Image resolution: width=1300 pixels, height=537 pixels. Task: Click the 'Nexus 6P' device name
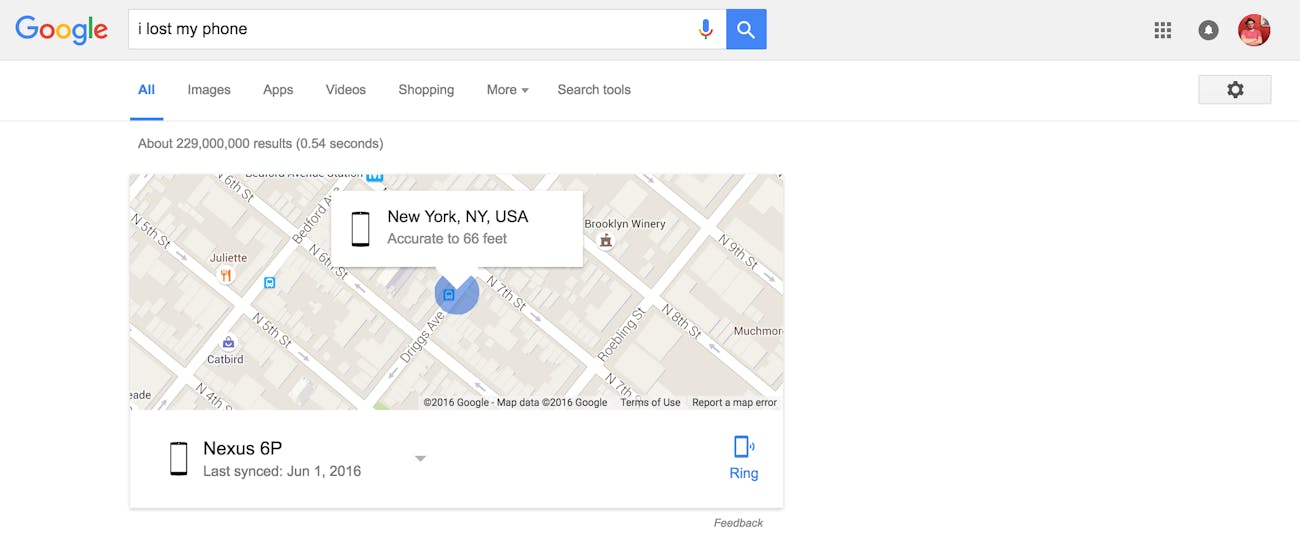click(x=243, y=448)
